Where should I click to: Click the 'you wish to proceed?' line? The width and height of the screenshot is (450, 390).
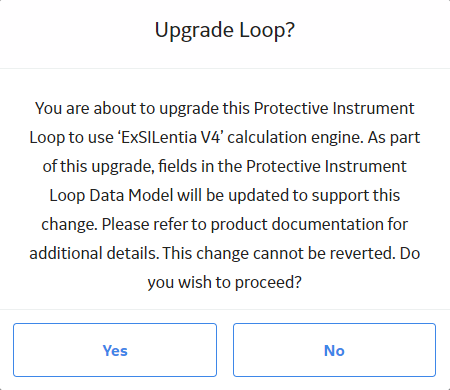point(225,282)
